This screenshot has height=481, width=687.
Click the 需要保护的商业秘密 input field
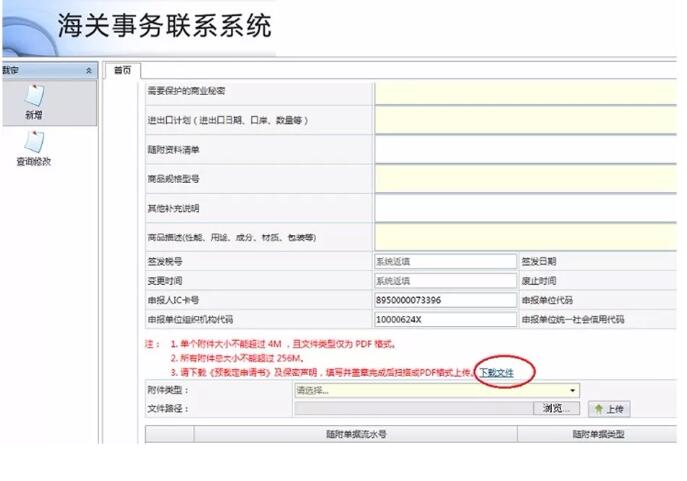[x=526, y=92]
